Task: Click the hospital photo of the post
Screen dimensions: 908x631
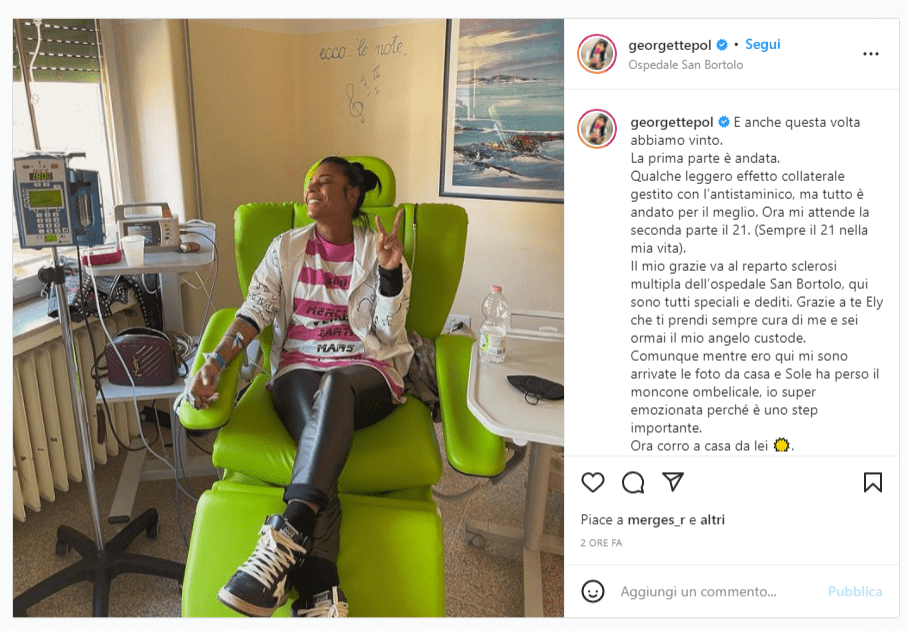Action: click(x=288, y=318)
